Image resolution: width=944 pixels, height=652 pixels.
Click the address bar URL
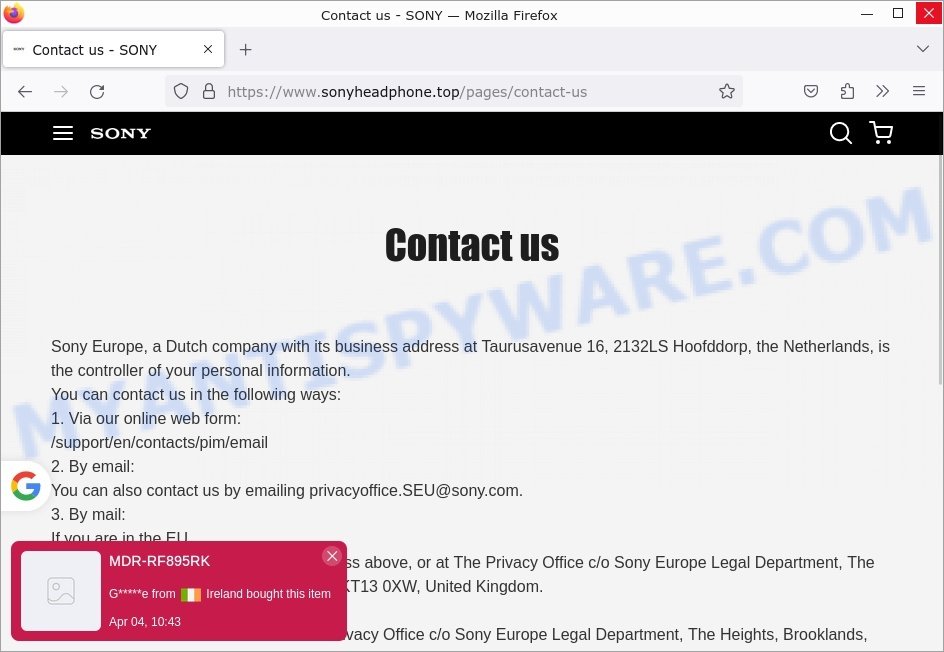click(x=407, y=92)
